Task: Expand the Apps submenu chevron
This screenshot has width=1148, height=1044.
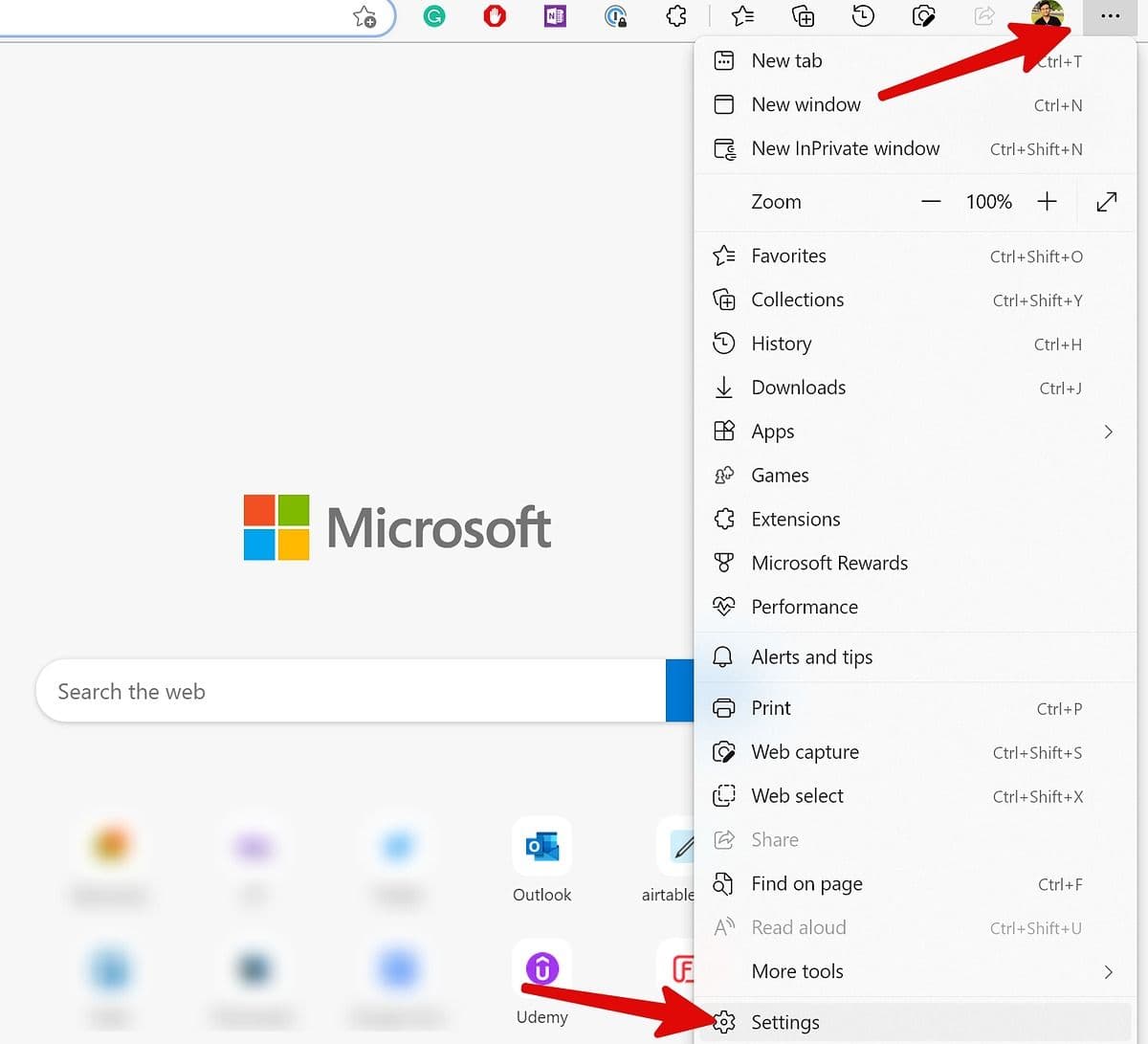Action: 1109,432
